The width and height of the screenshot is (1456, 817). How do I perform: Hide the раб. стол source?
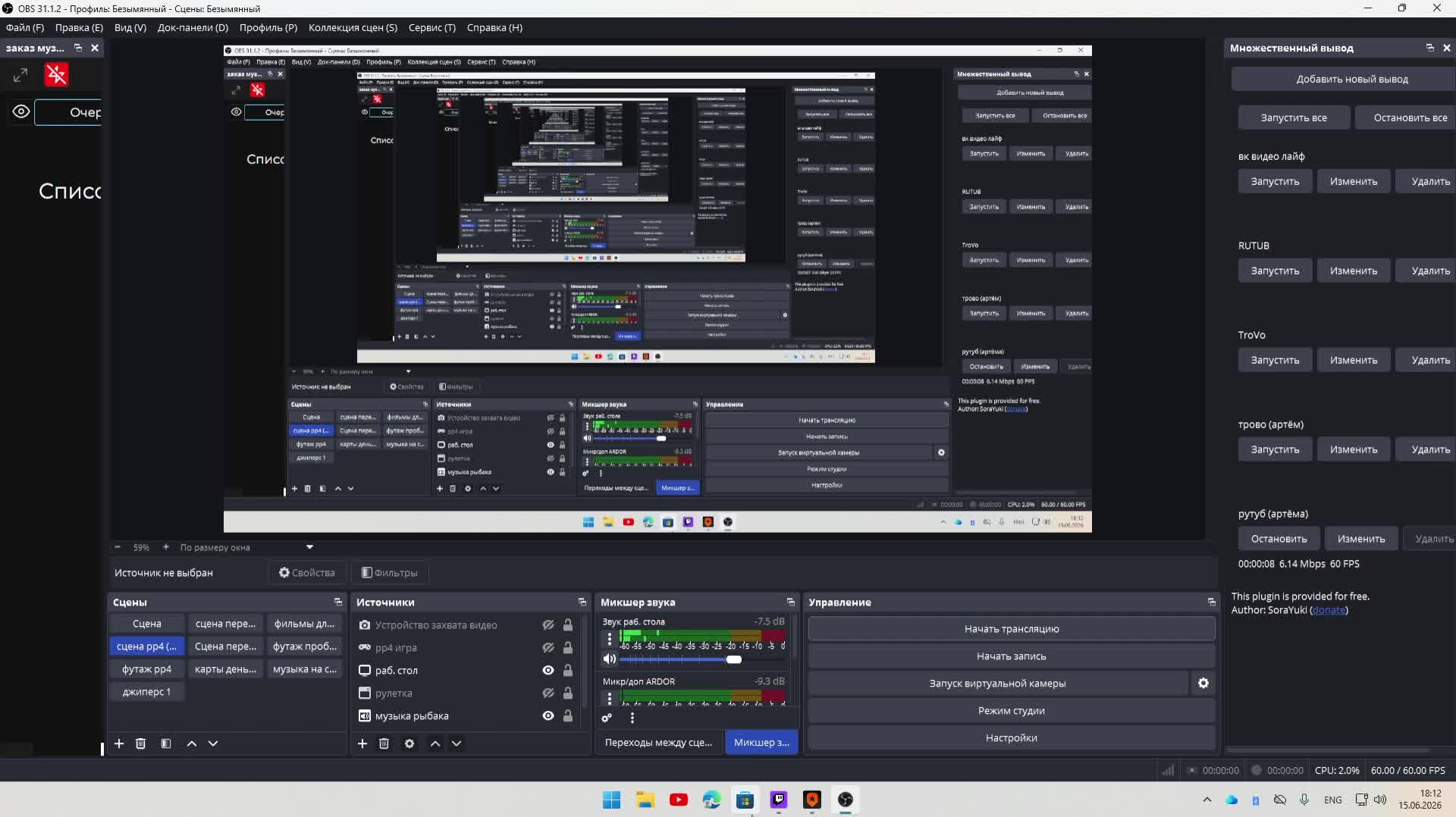point(548,671)
